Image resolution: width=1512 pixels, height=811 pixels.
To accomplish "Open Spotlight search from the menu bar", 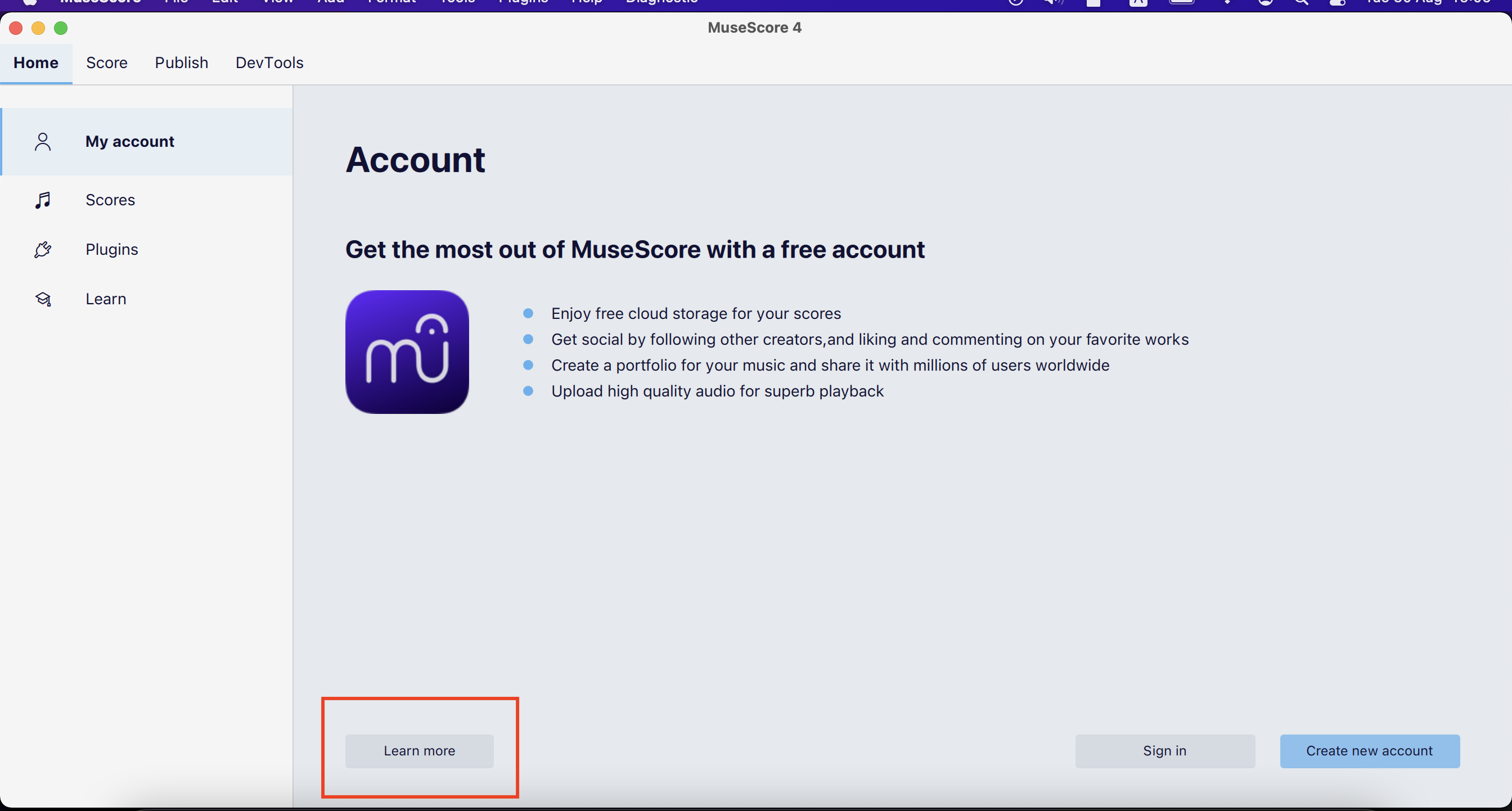I will click(1301, 3).
